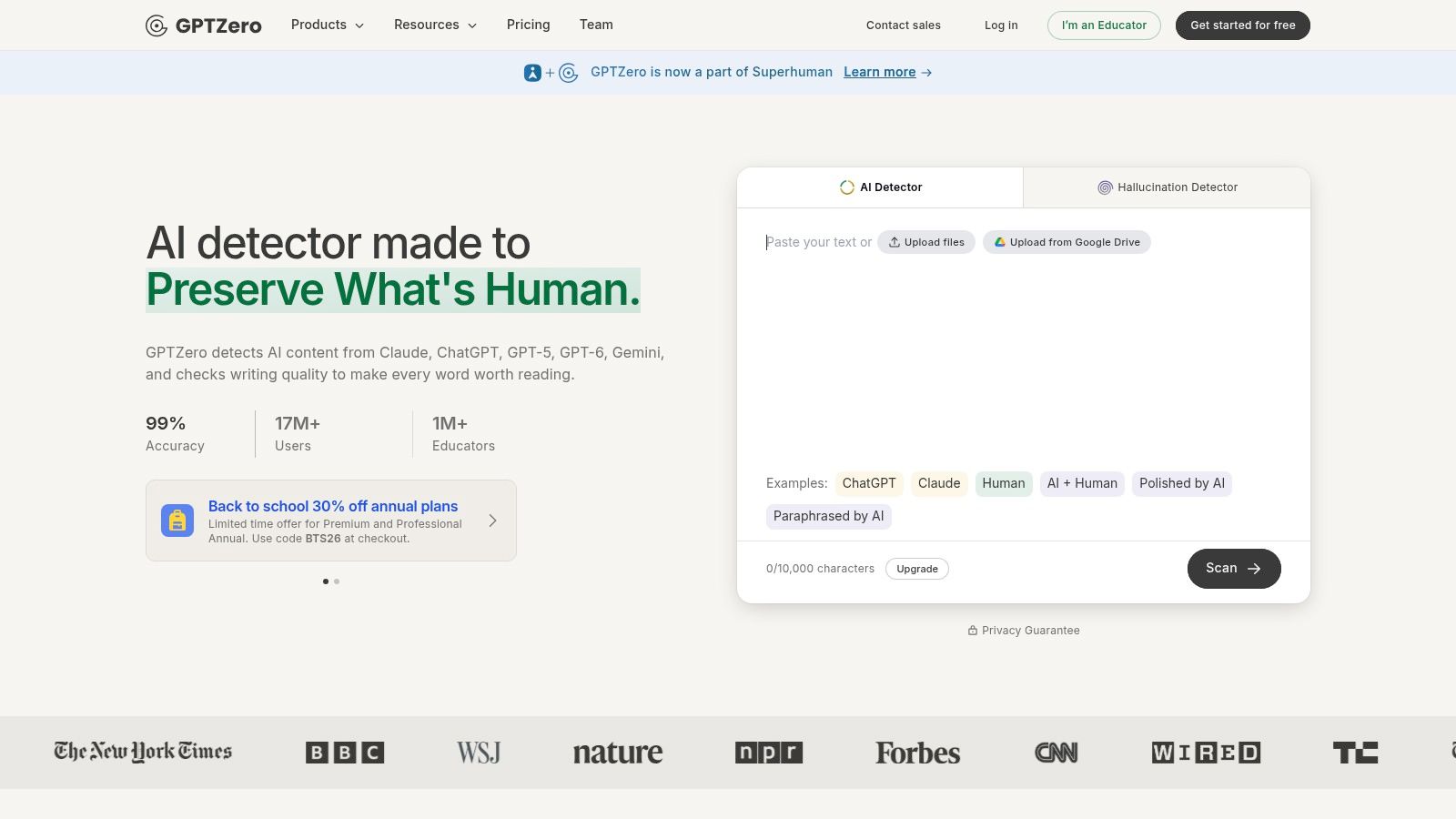Open the CNN logo
Image resolution: width=1456 pixels, height=819 pixels.
pyautogui.click(x=1056, y=753)
